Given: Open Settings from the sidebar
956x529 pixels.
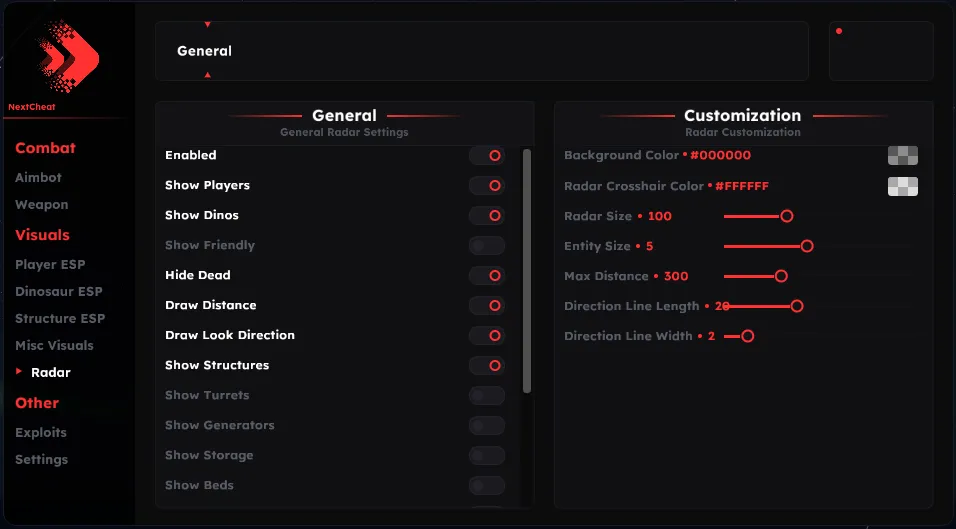Looking at the screenshot, I should click(x=41, y=460).
